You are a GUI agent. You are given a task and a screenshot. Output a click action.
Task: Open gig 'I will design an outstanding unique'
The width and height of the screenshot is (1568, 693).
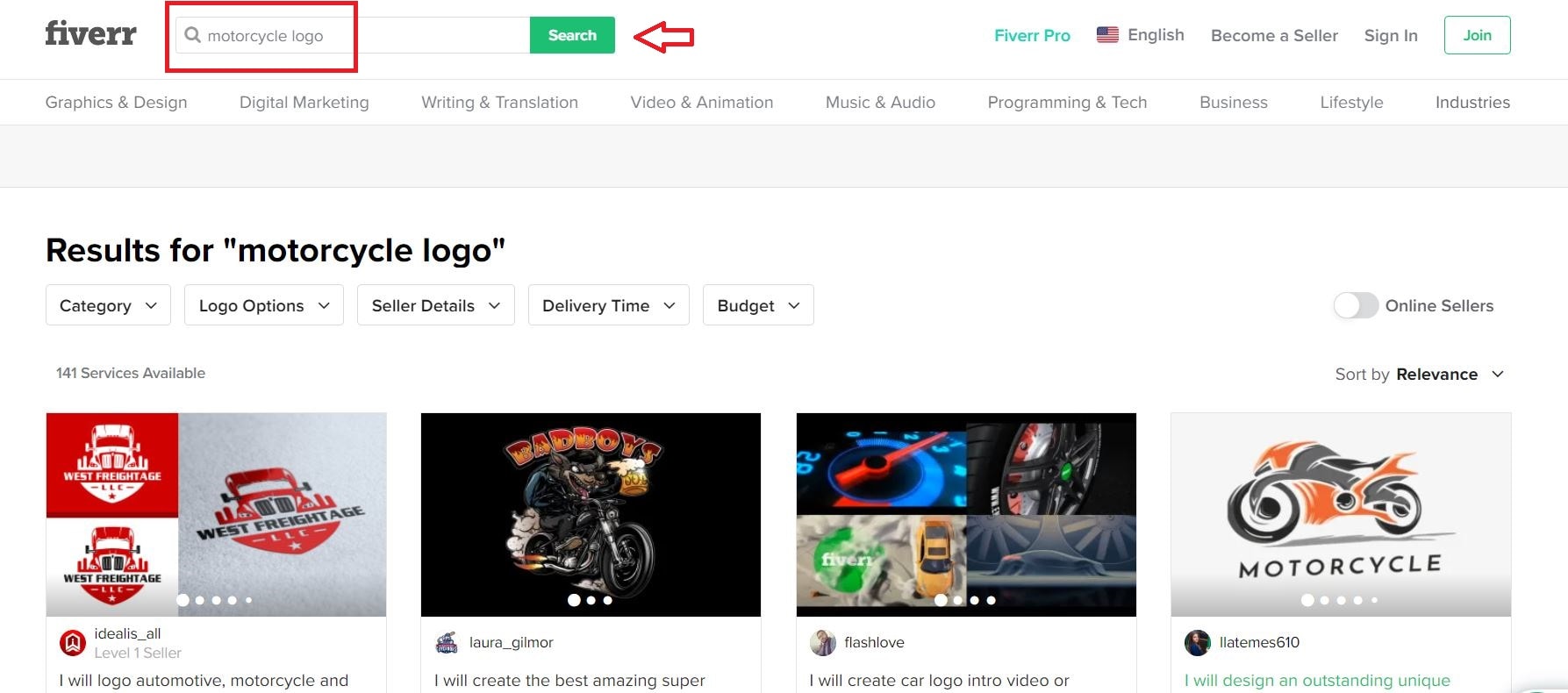[x=1317, y=680]
